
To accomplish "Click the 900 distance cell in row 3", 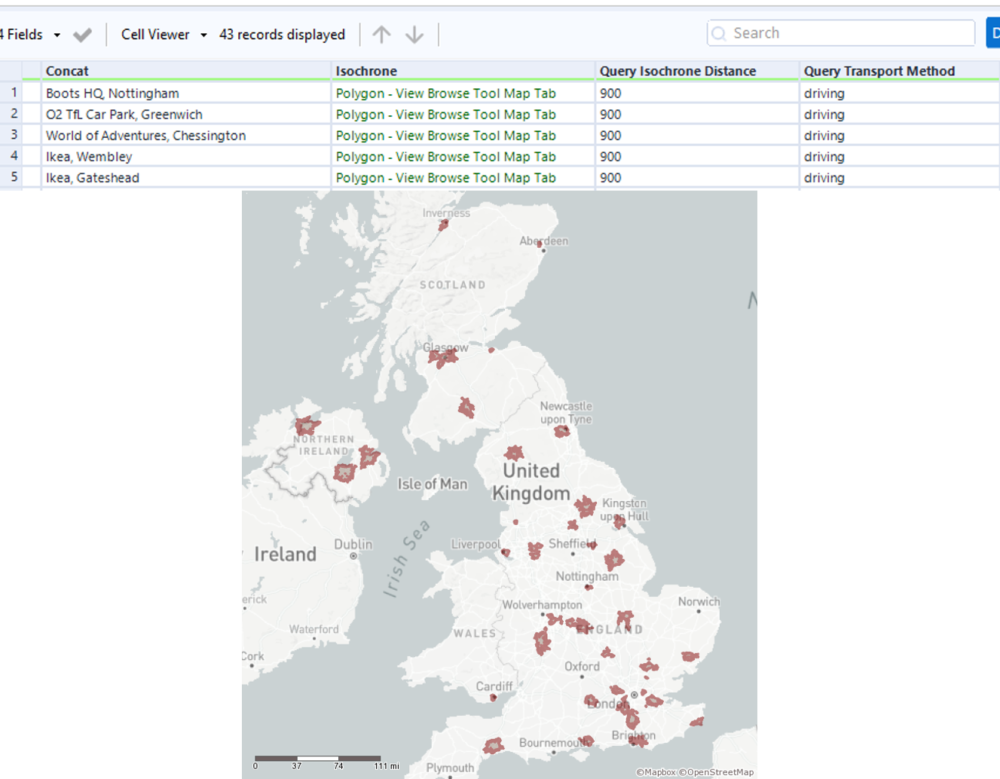I will [x=697, y=135].
